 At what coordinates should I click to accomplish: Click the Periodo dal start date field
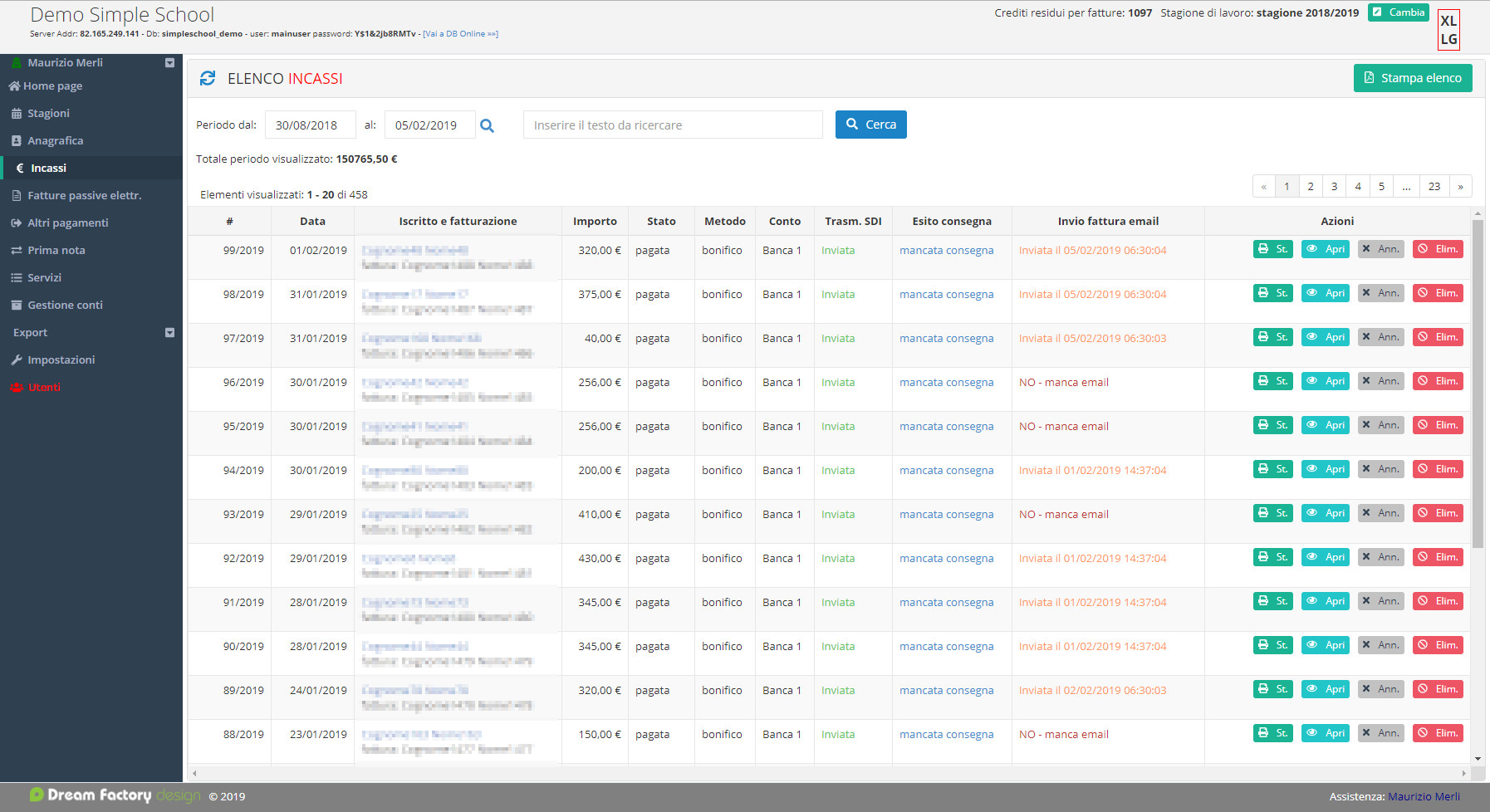[311, 125]
